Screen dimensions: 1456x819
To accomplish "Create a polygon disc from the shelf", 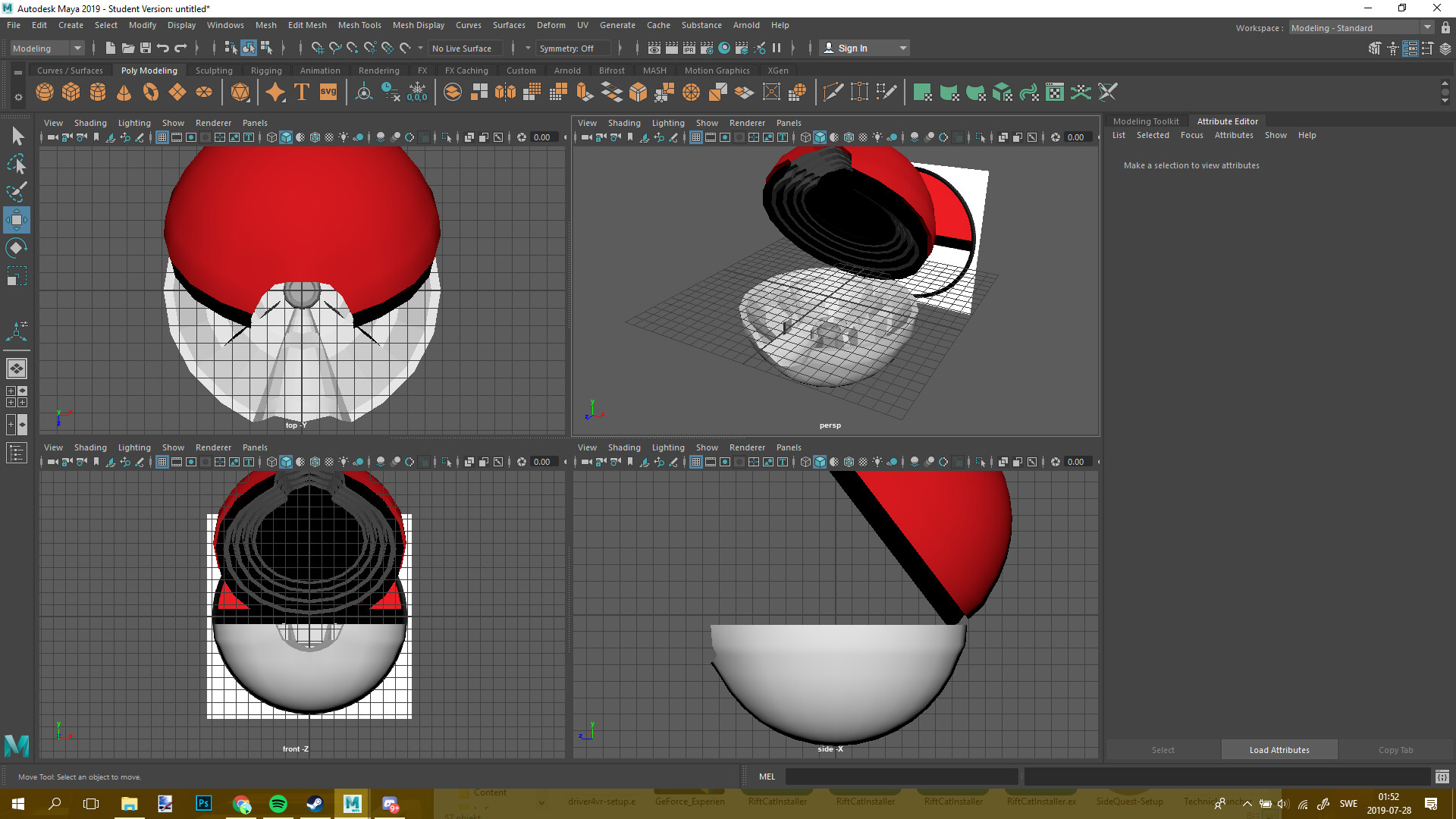I will 204,93.
